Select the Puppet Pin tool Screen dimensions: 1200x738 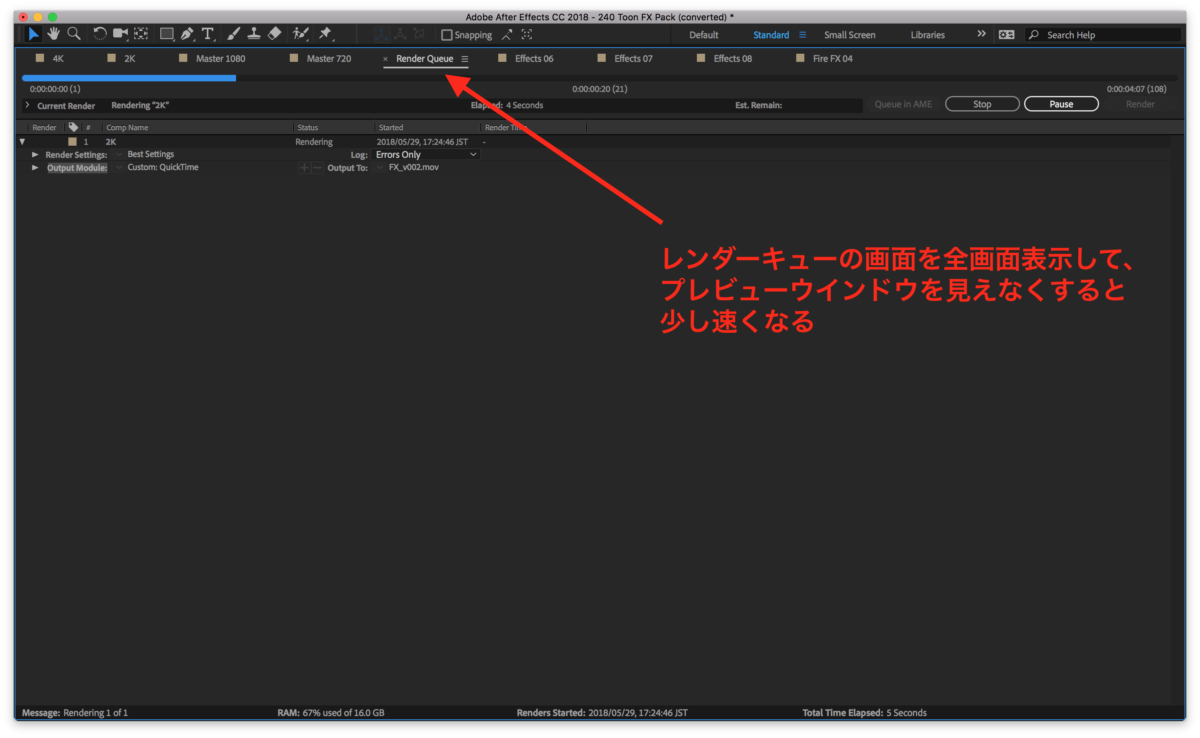[x=325, y=34]
